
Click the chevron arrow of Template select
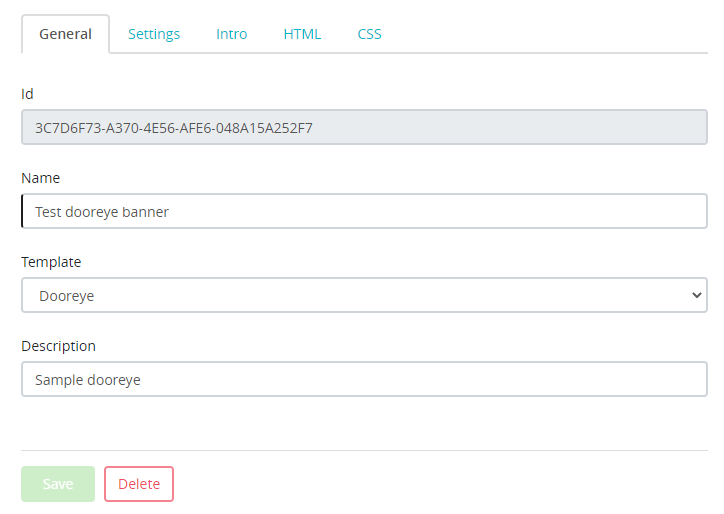pyautogui.click(x=697, y=296)
